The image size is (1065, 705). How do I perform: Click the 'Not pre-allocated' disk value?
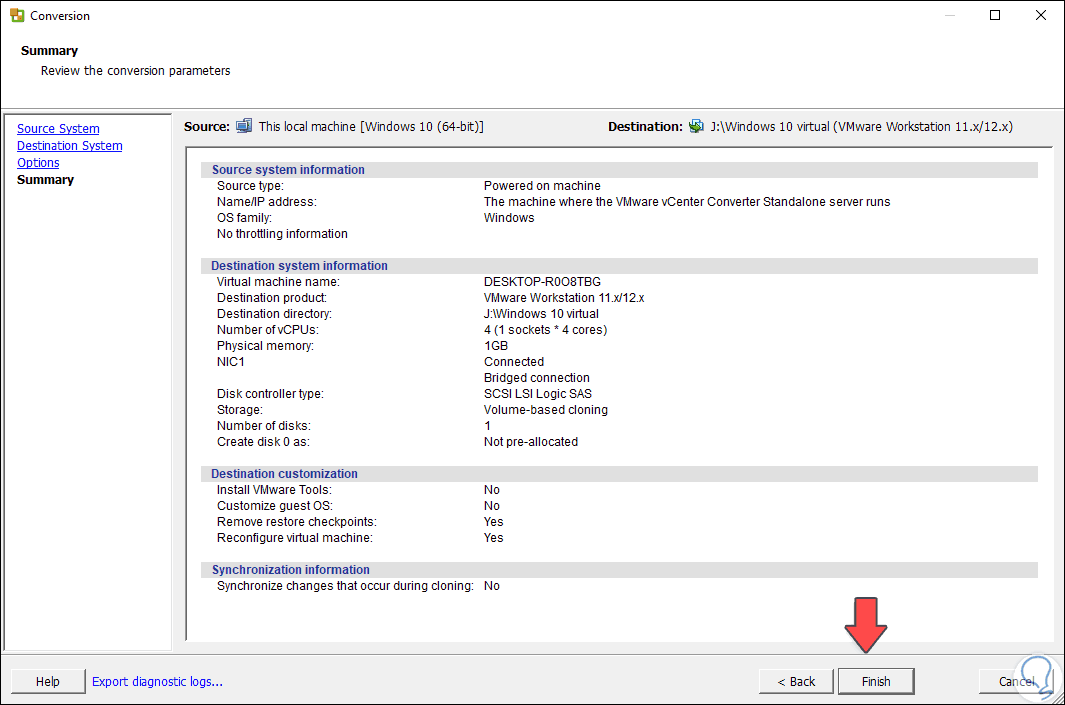530,441
